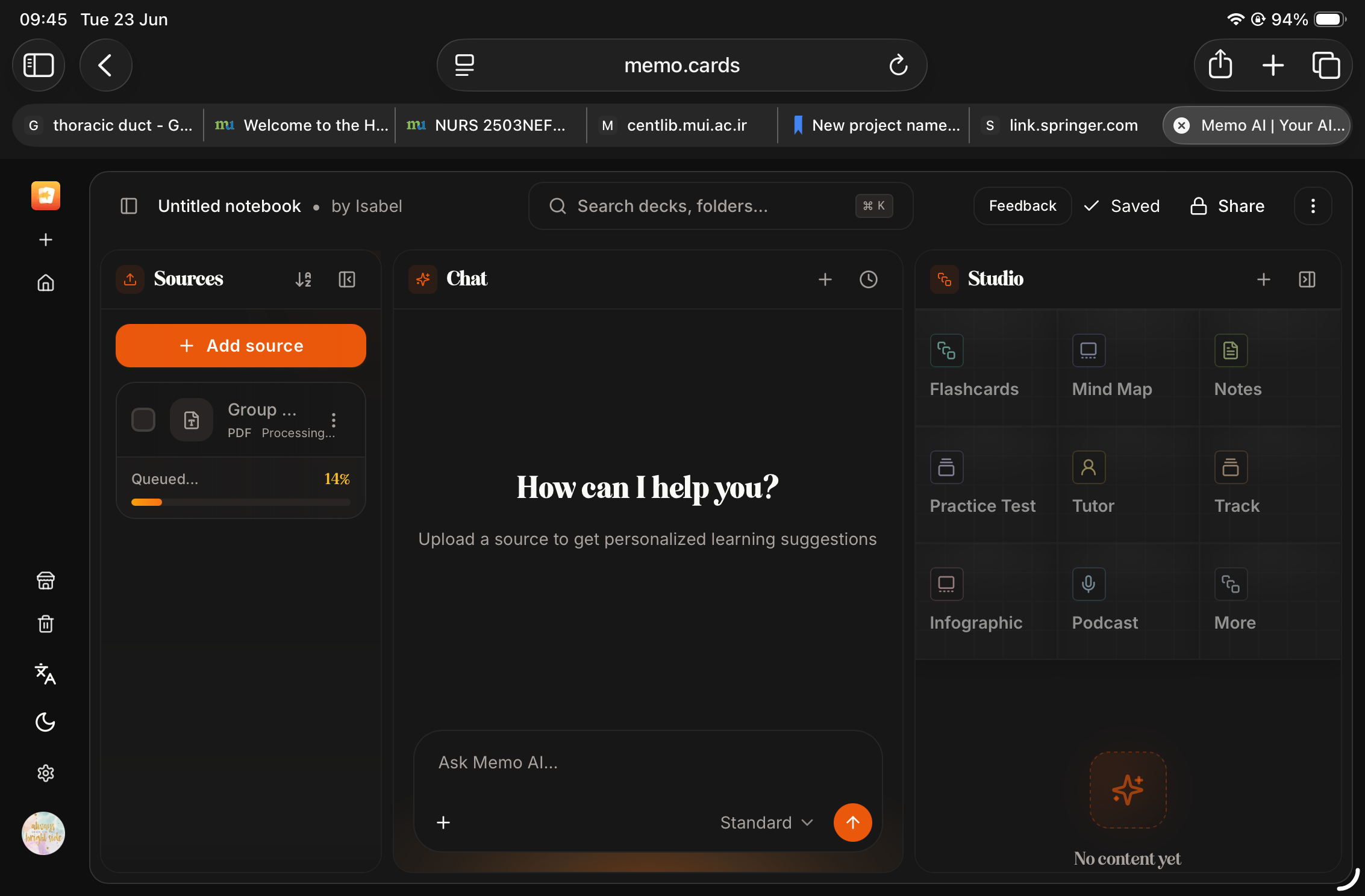Generate a Podcast
The image size is (1365, 896).
point(1128,601)
